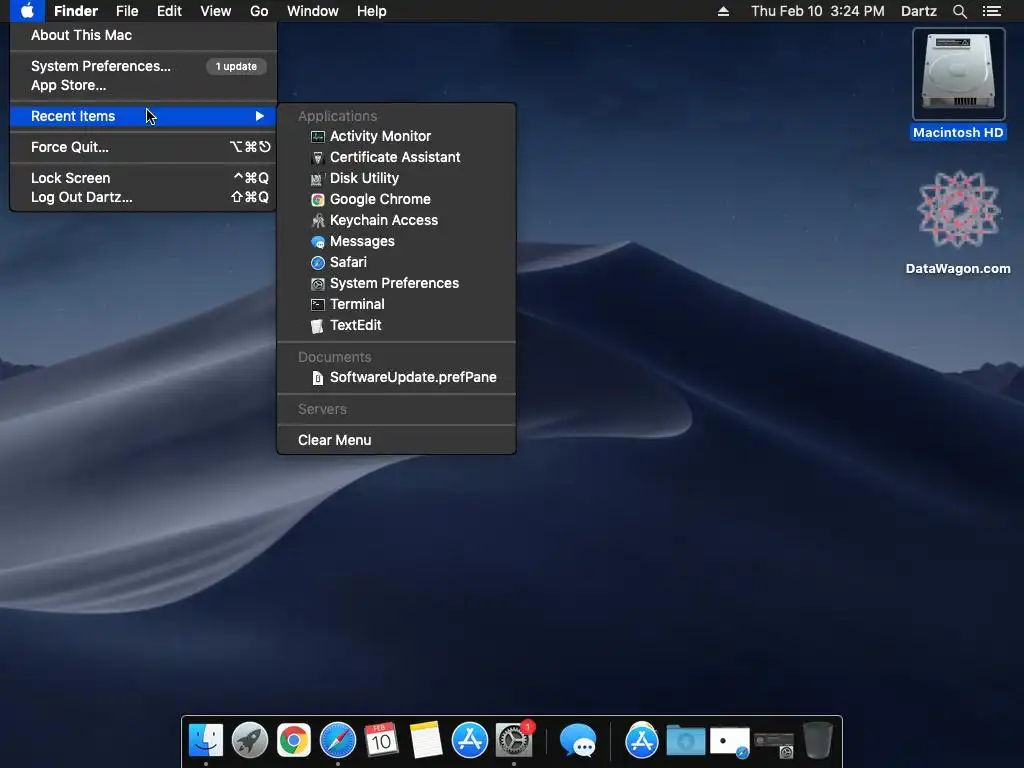Select the Macintosh HD desktop drive
This screenshot has height=768, width=1024.
[x=958, y=84]
